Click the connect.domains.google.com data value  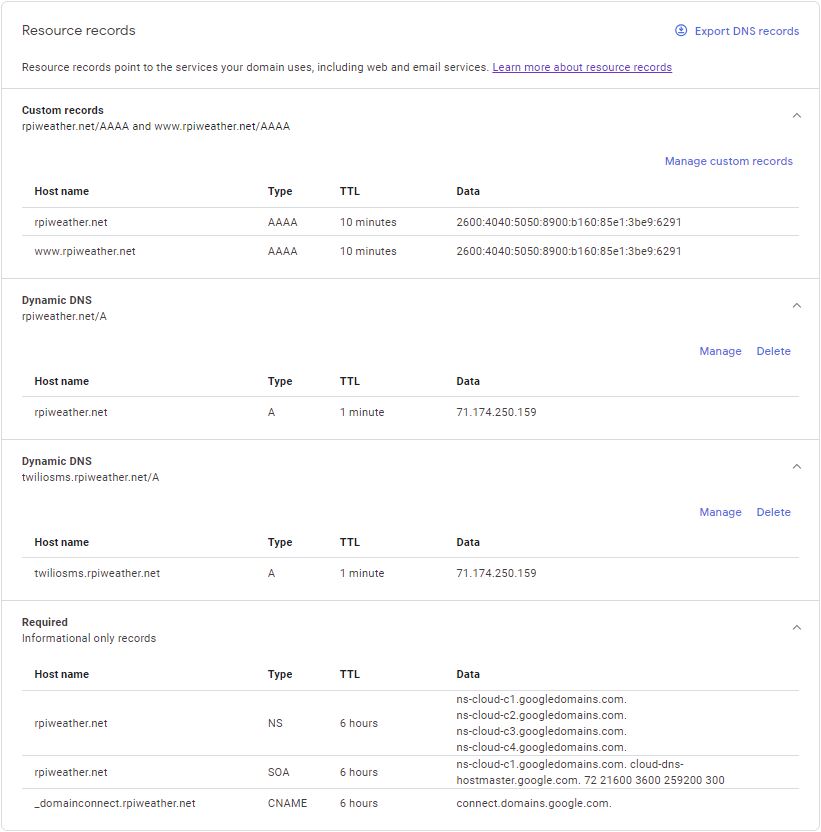[x=533, y=803]
